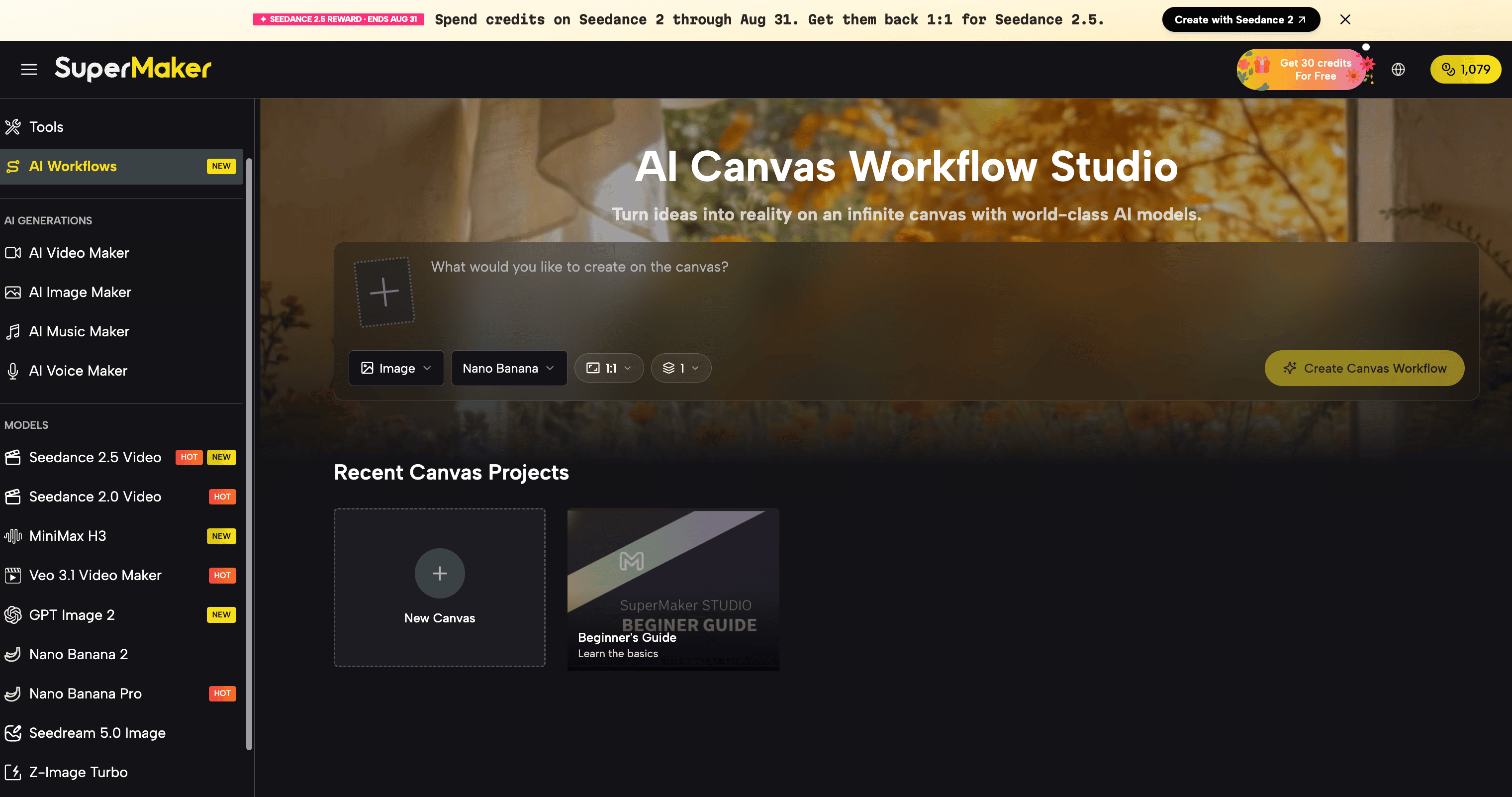Viewport: 1512px width, 797px height.
Task: Click the sidebar vertical scrollbar
Action: (x=249, y=454)
